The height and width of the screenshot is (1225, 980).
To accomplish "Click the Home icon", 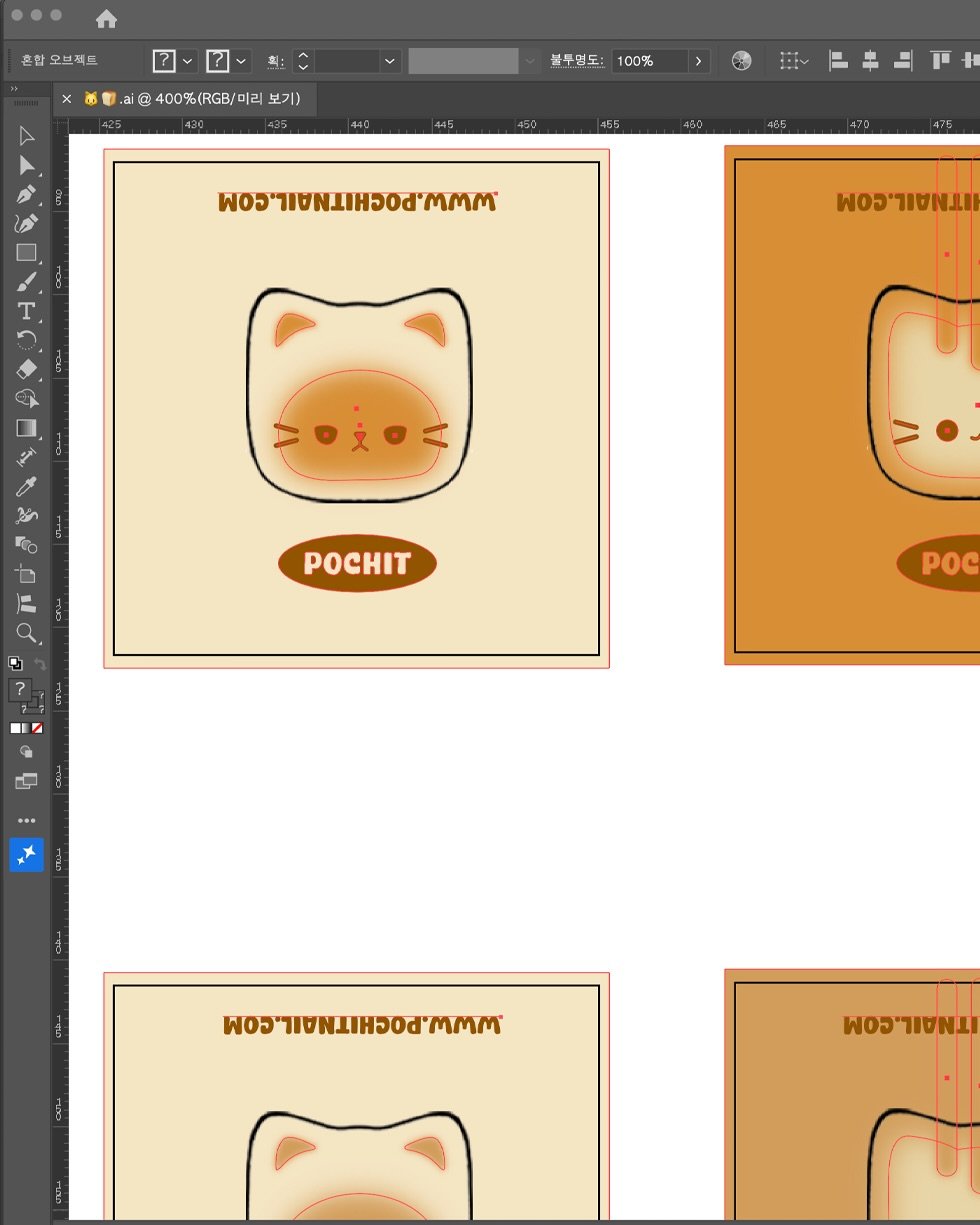I will point(106,19).
